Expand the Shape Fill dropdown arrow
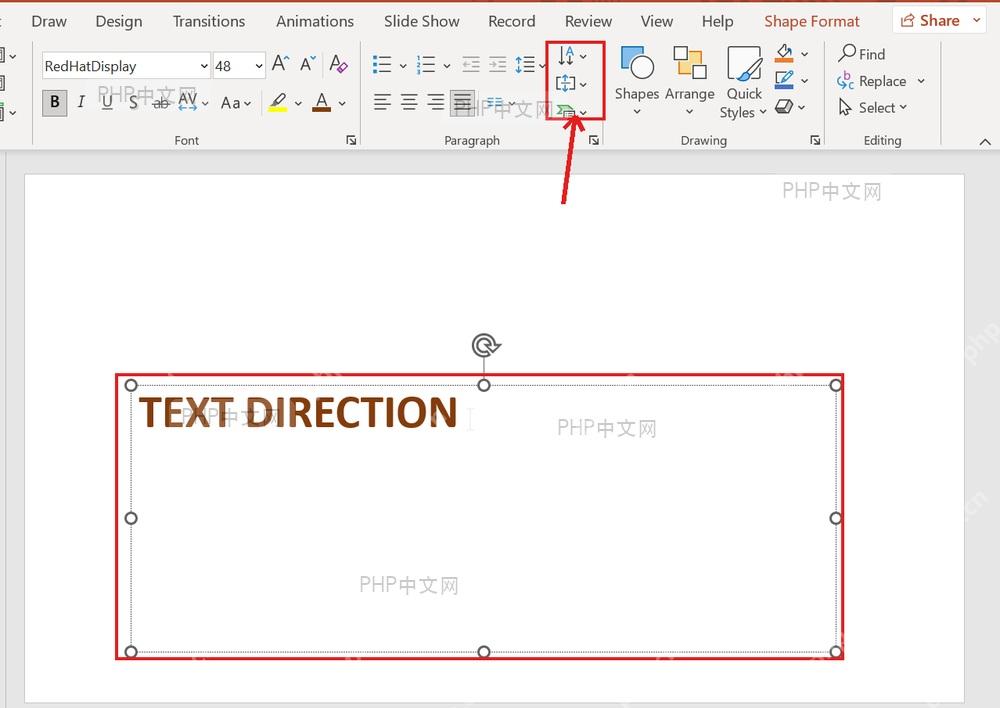 (804, 54)
